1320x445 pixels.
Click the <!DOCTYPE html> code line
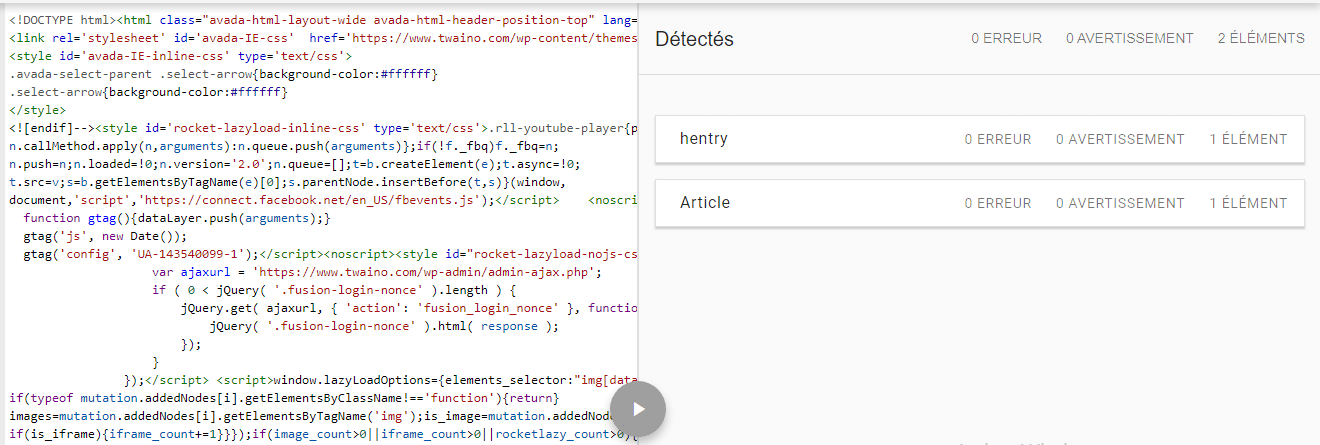[322, 20]
